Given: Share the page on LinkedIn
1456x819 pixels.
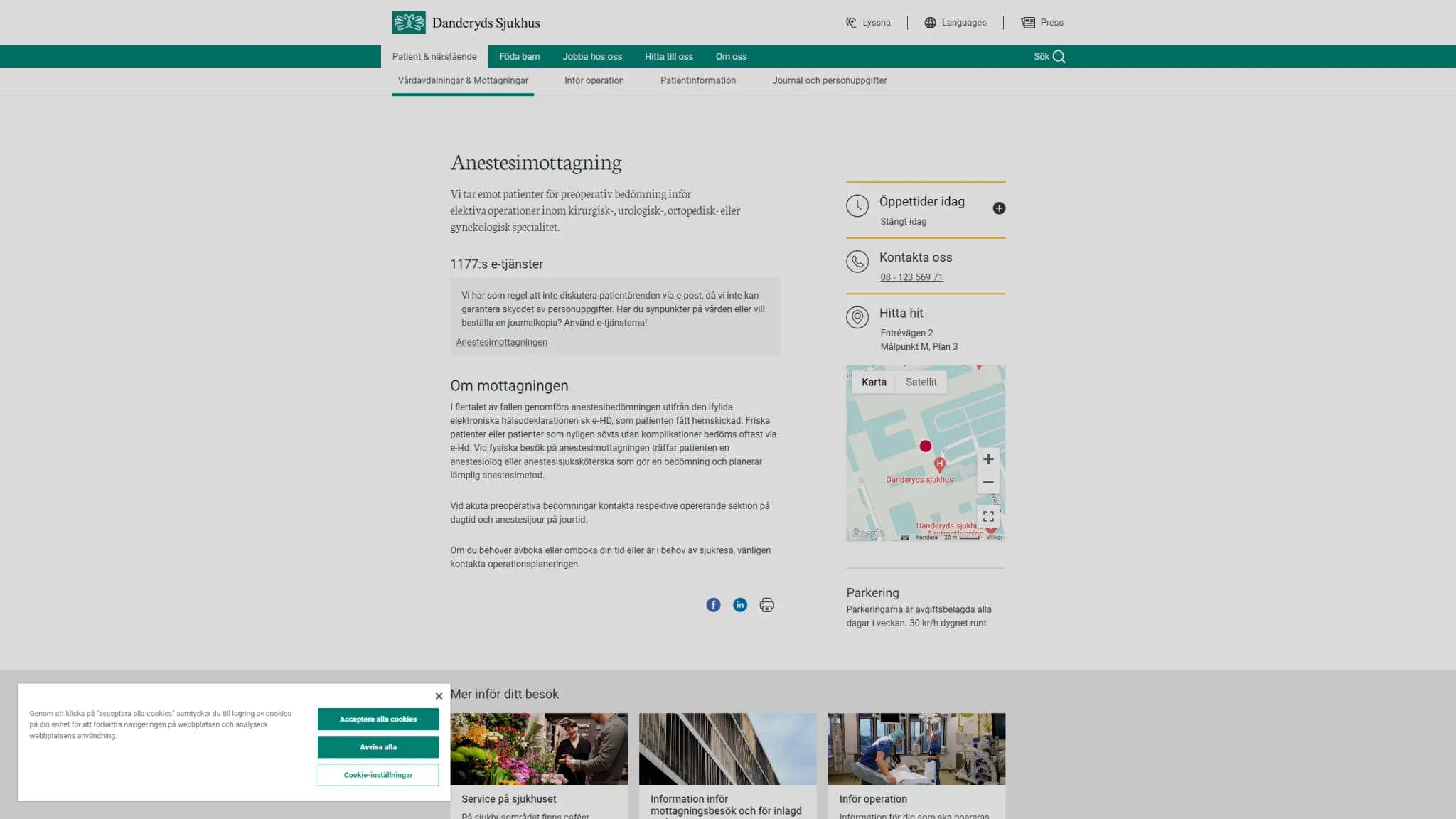Looking at the screenshot, I should (x=740, y=605).
